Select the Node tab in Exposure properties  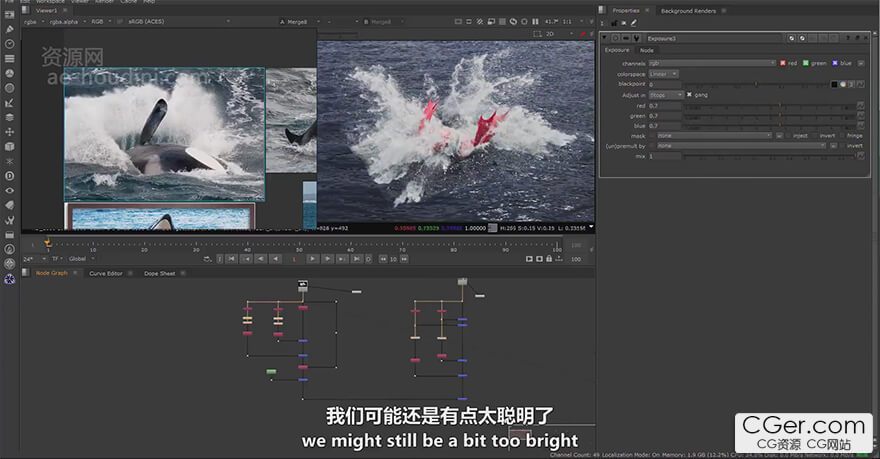647,50
